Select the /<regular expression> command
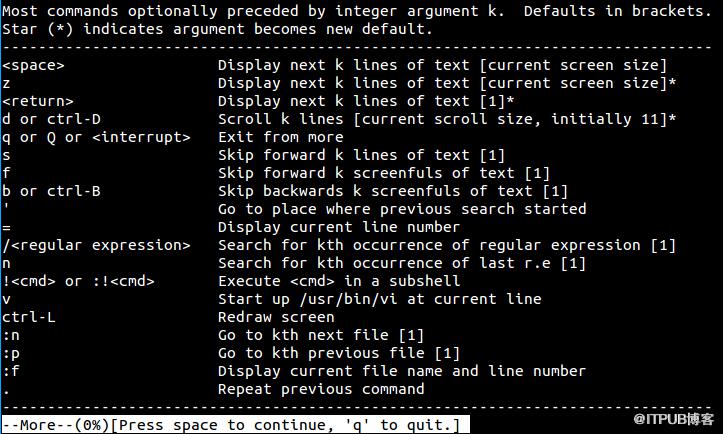Viewport: 724px width, 434px height. tap(96, 245)
